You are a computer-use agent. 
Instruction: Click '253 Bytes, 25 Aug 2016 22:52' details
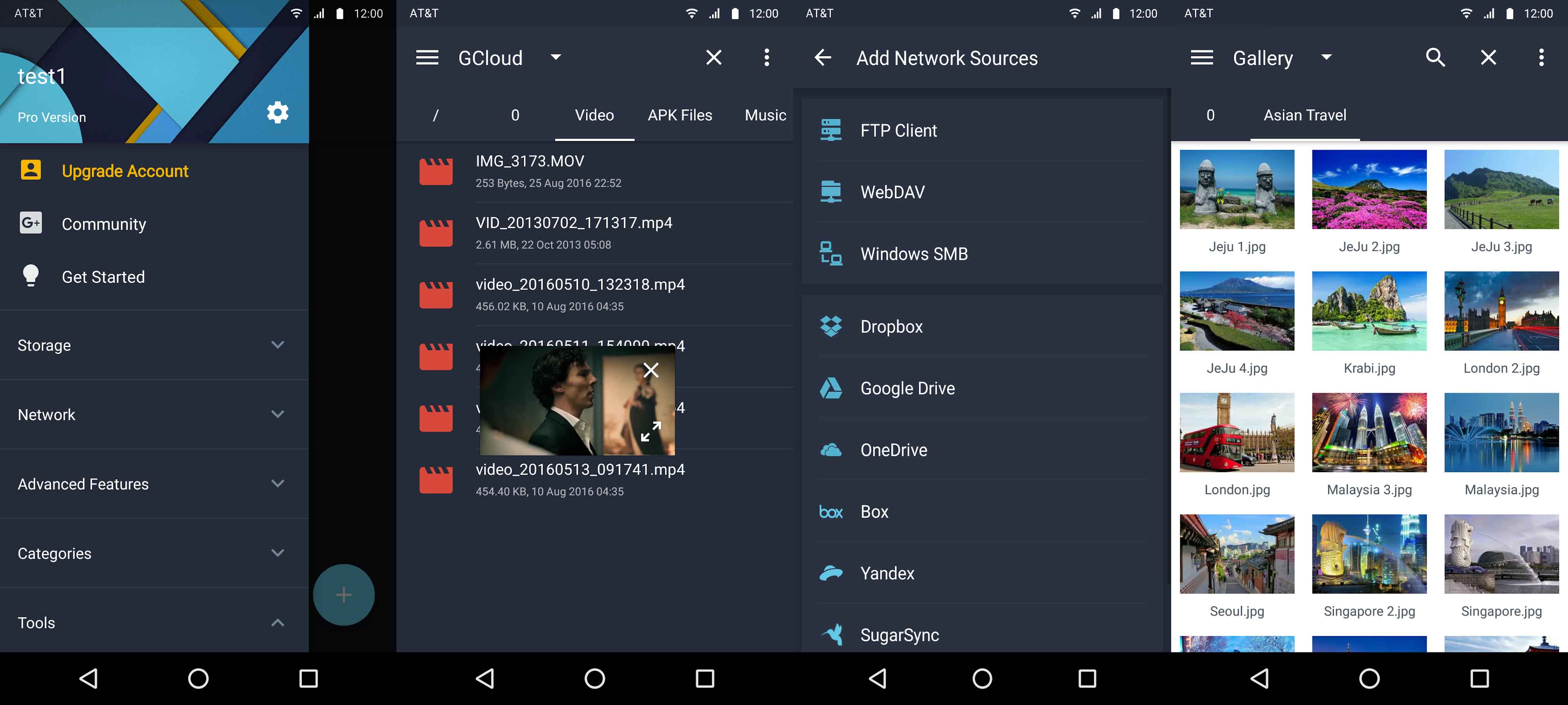548,183
